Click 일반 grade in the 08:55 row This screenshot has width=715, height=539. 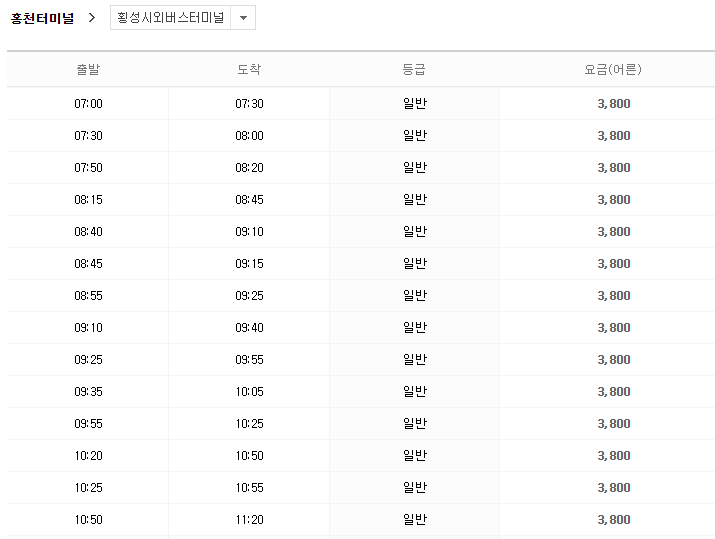(414, 296)
